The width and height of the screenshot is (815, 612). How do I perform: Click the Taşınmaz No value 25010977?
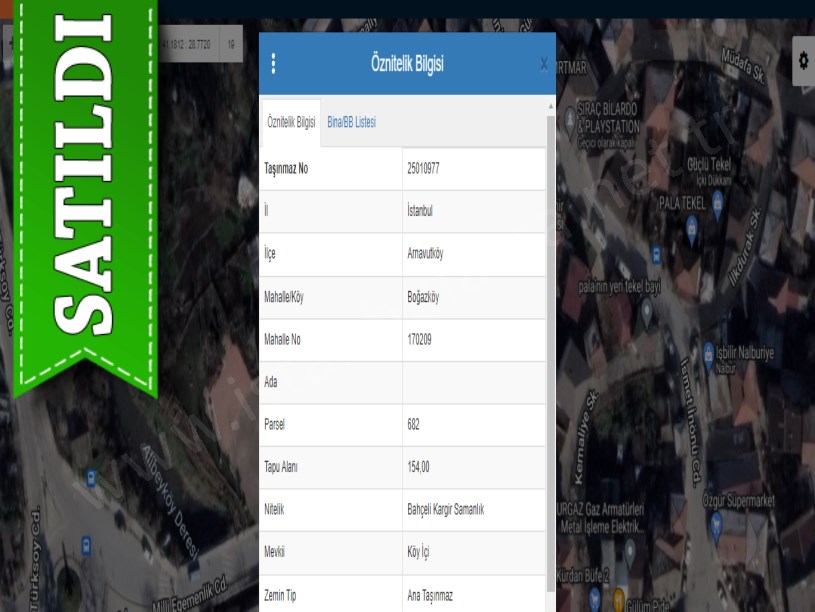[x=424, y=169]
